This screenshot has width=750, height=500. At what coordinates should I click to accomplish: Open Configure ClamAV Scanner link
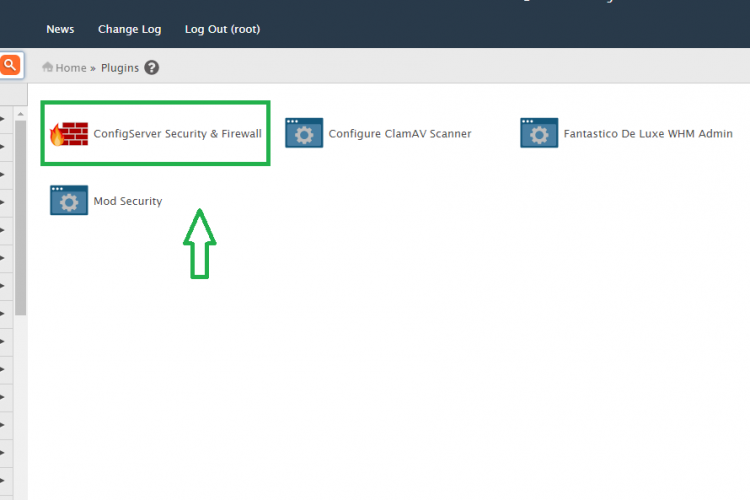click(x=400, y=133)
